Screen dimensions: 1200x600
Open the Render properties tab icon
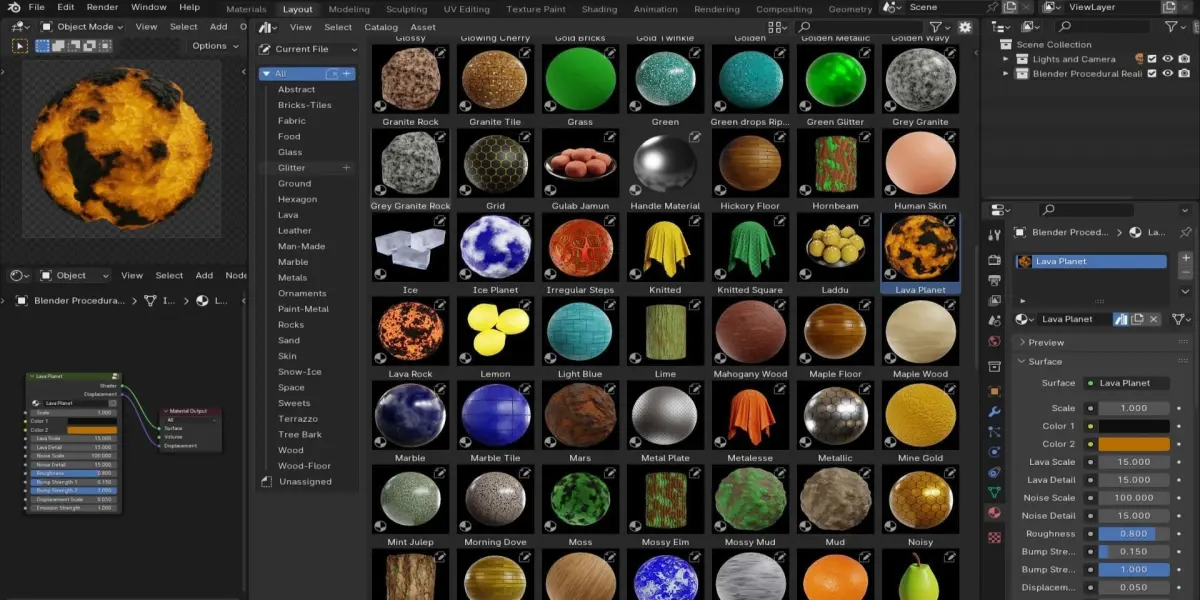994,260
